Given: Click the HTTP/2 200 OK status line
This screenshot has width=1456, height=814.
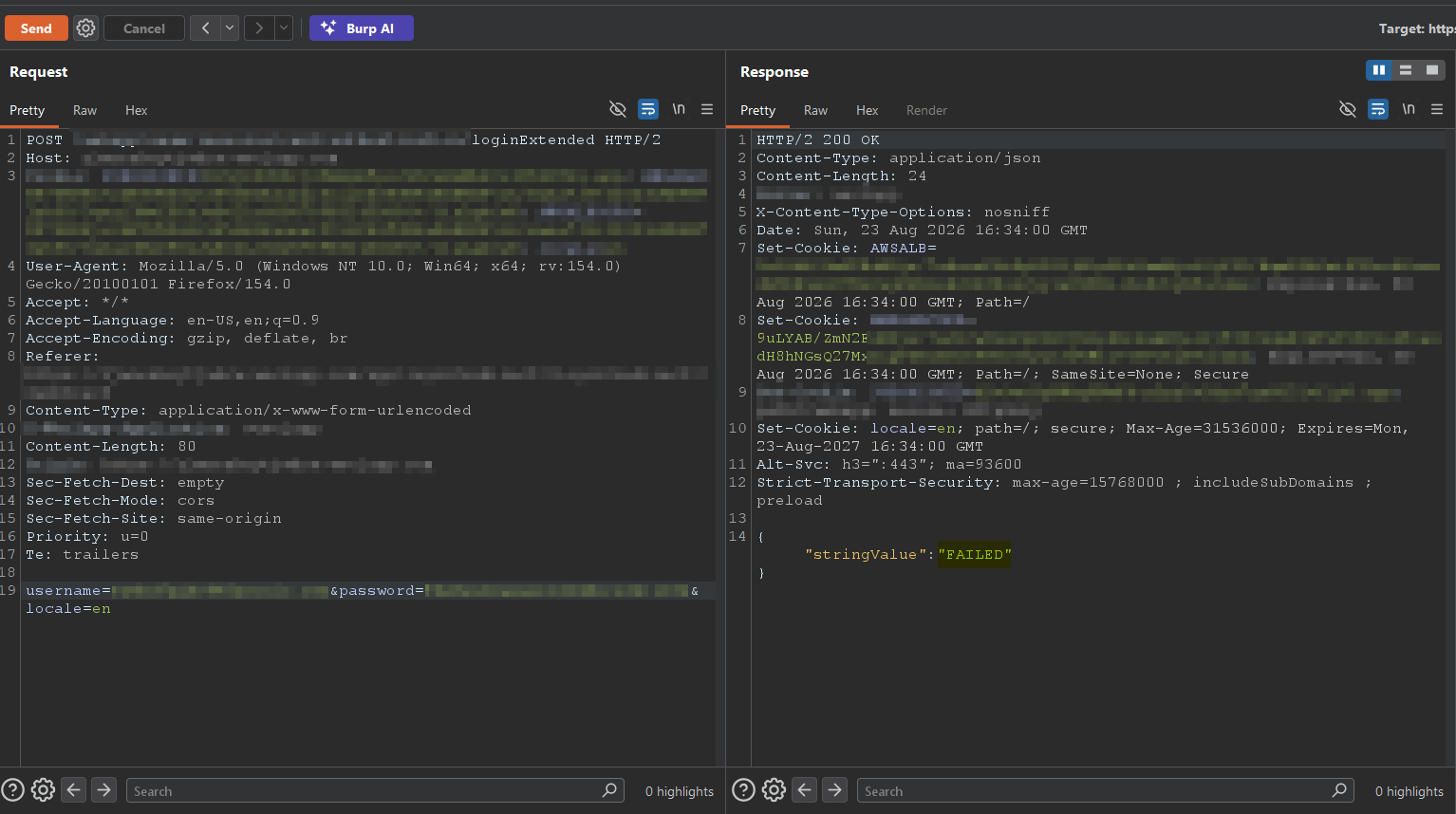Looking at the screenshot, I should tap(818, 139).
